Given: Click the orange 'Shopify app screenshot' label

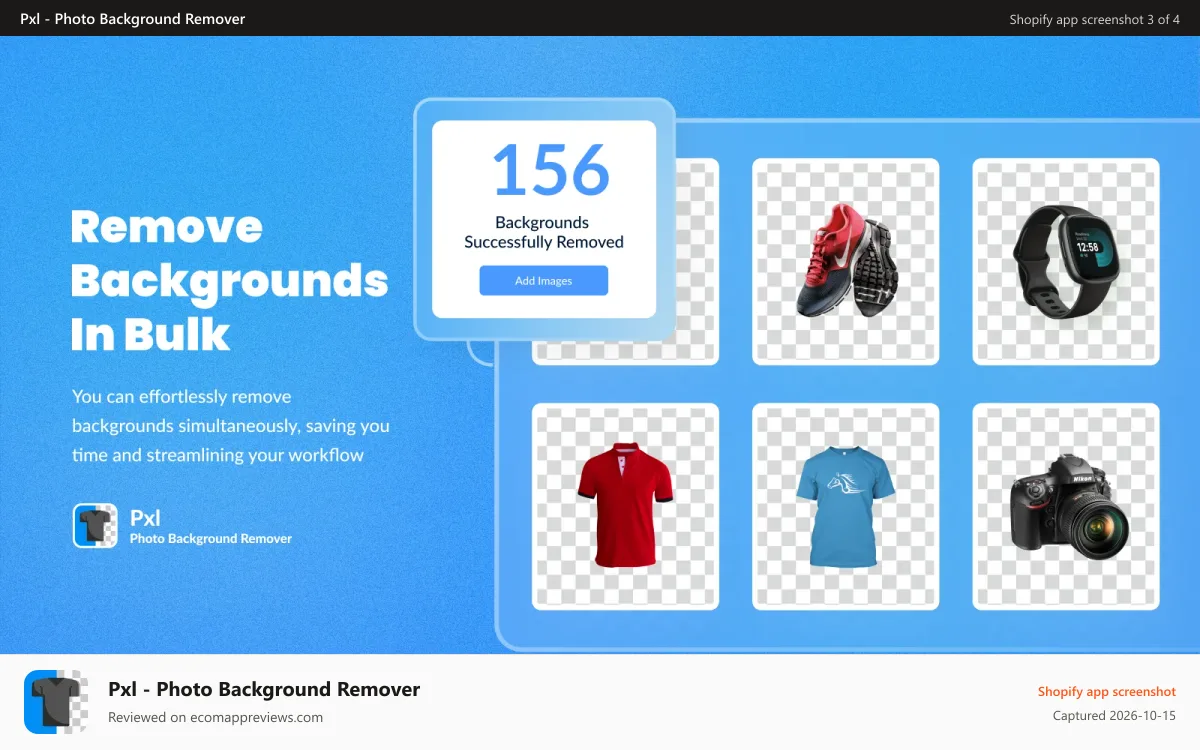Looking at the screenshot, I should (x=1107, y=691).
